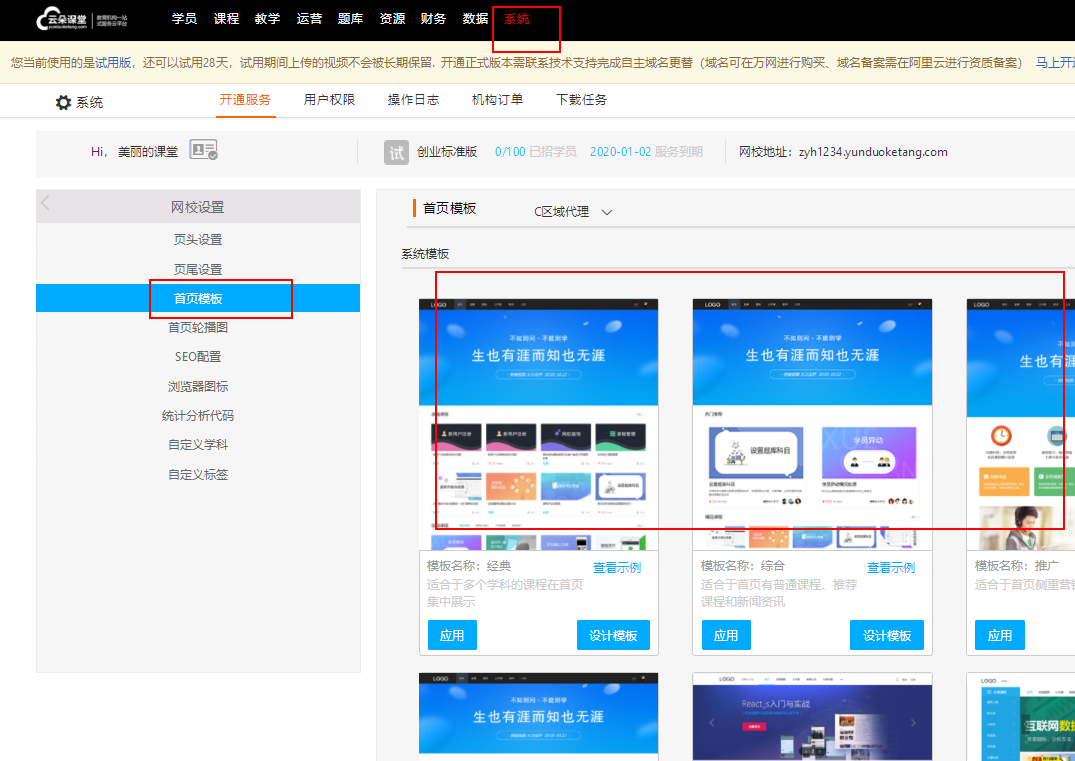Open the React.js入门与实战 template thumbnail

812,716
